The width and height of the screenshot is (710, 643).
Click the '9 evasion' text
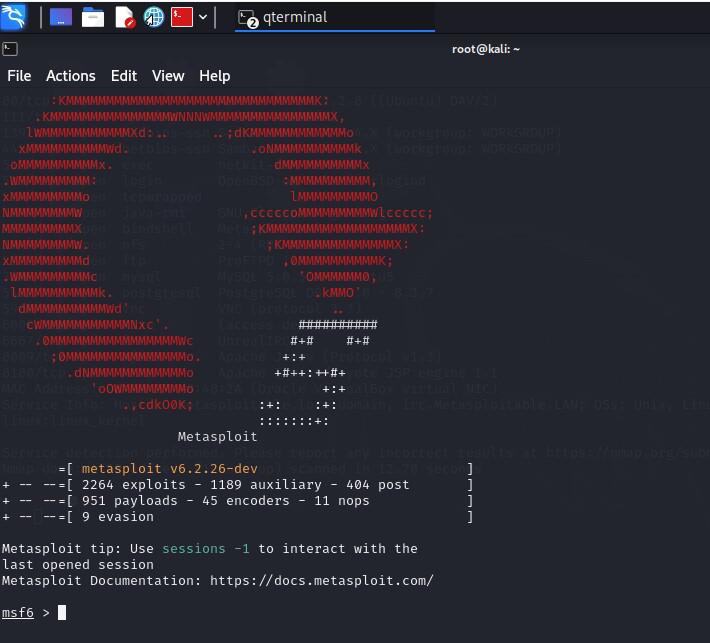(x=118, y=517)
